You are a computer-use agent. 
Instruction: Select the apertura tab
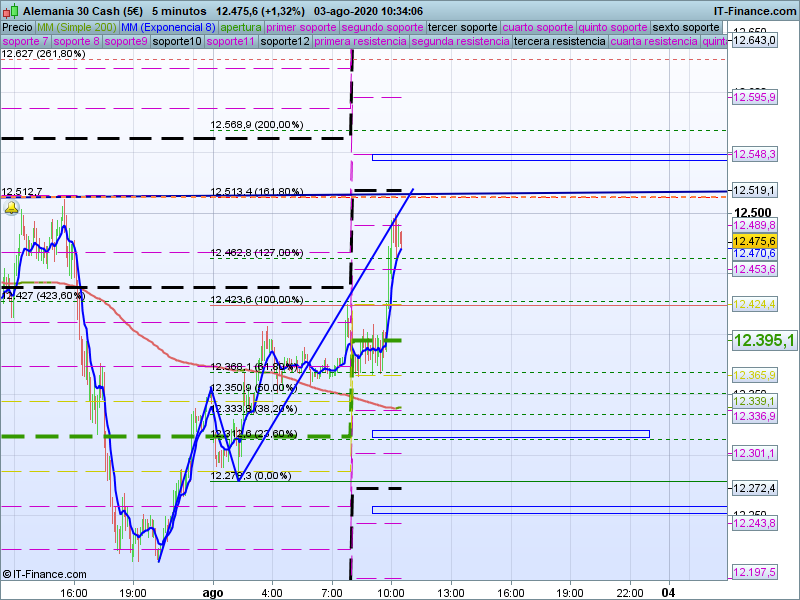pyautogui.click(x=241, y=27)
